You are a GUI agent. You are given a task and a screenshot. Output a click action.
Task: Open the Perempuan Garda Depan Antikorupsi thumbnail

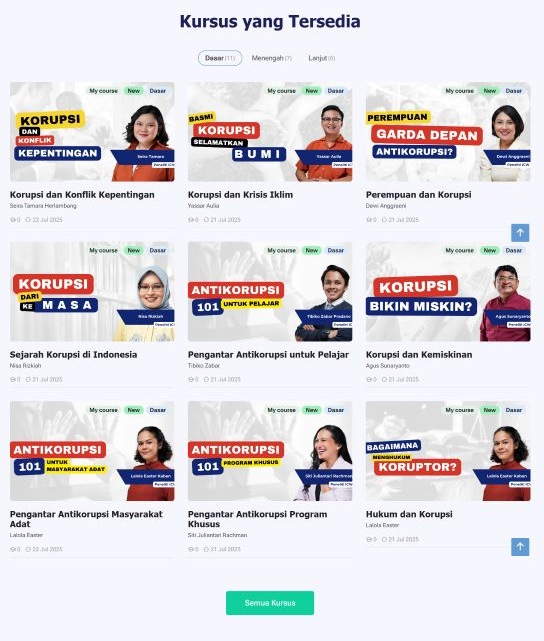point(448,132)
